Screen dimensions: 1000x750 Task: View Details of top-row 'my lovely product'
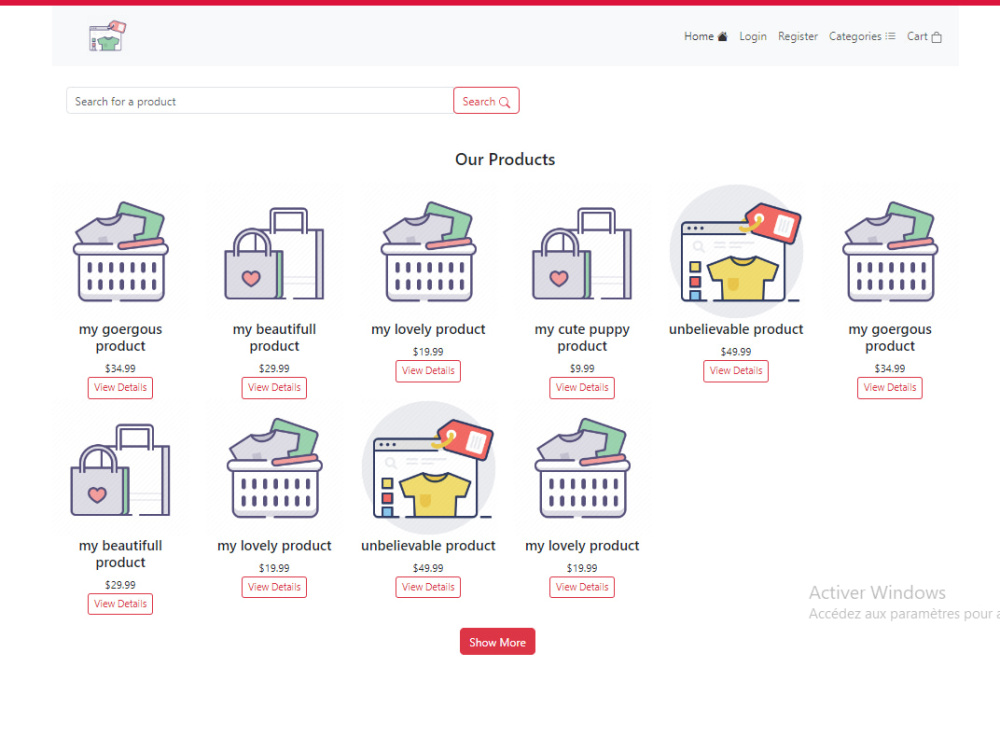[428, 371]
